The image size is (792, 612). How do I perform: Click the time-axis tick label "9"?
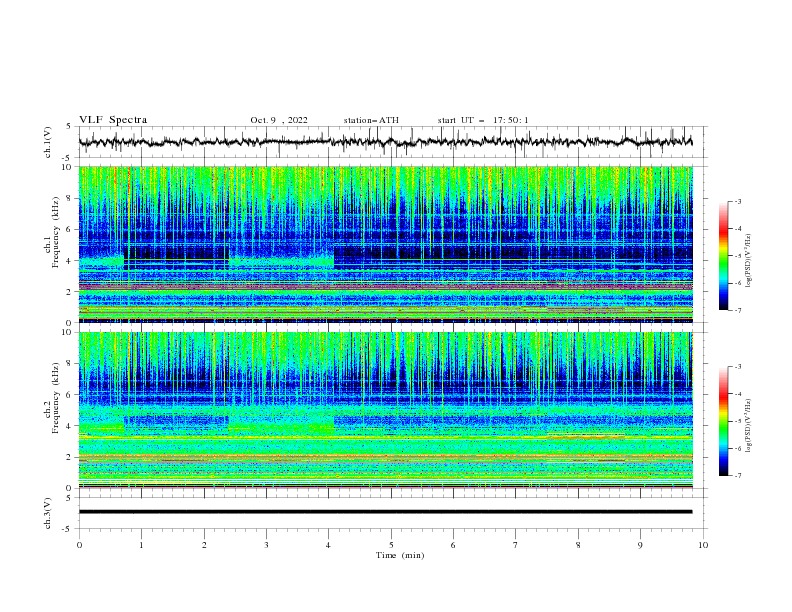[640, 545]
